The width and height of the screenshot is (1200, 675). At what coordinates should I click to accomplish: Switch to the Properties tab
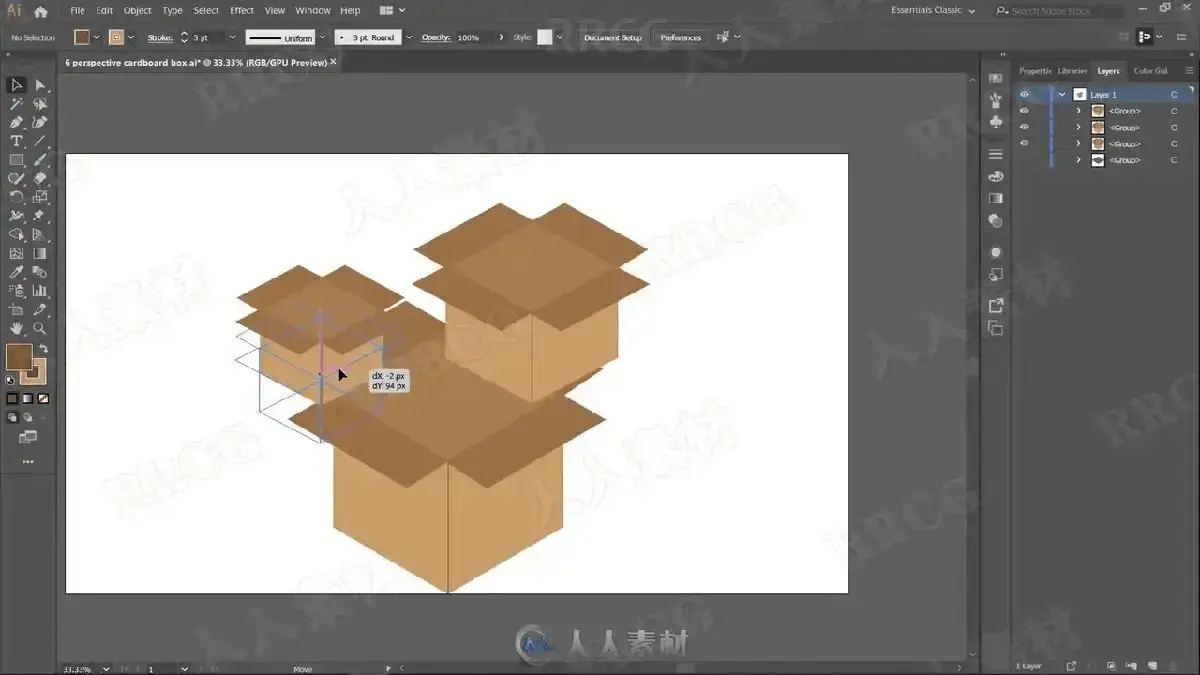click(1035, 71)
